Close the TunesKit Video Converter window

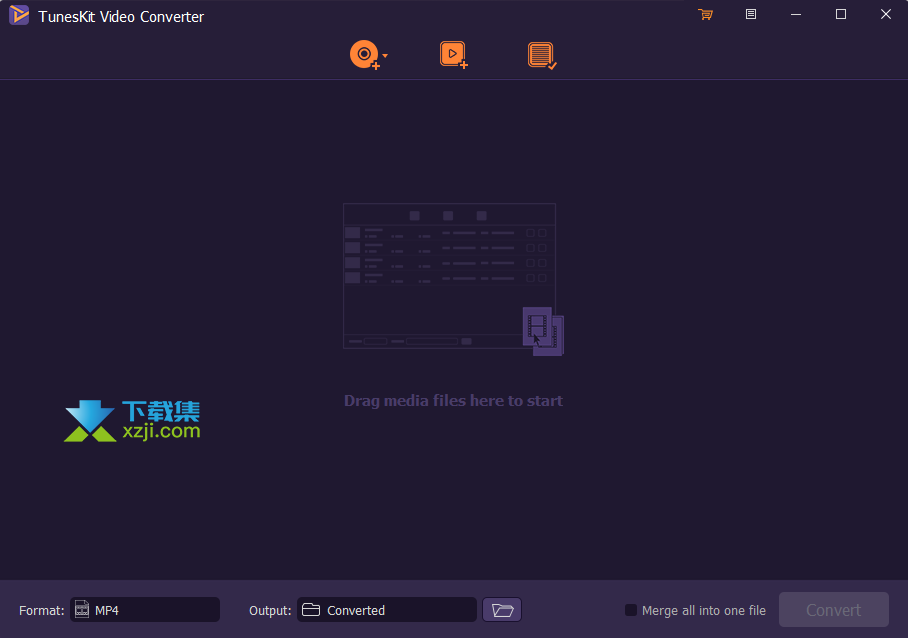(886, 14)
